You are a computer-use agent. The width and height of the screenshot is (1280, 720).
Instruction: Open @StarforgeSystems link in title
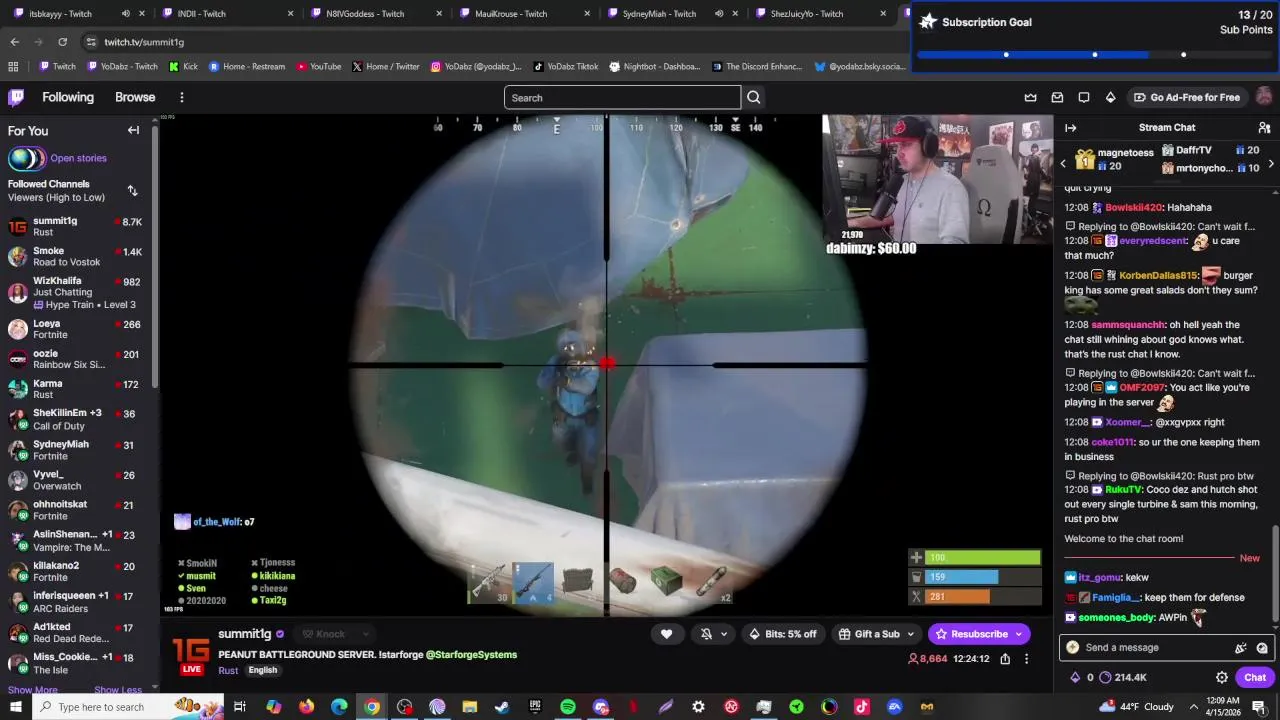click(x=471, y=655)
